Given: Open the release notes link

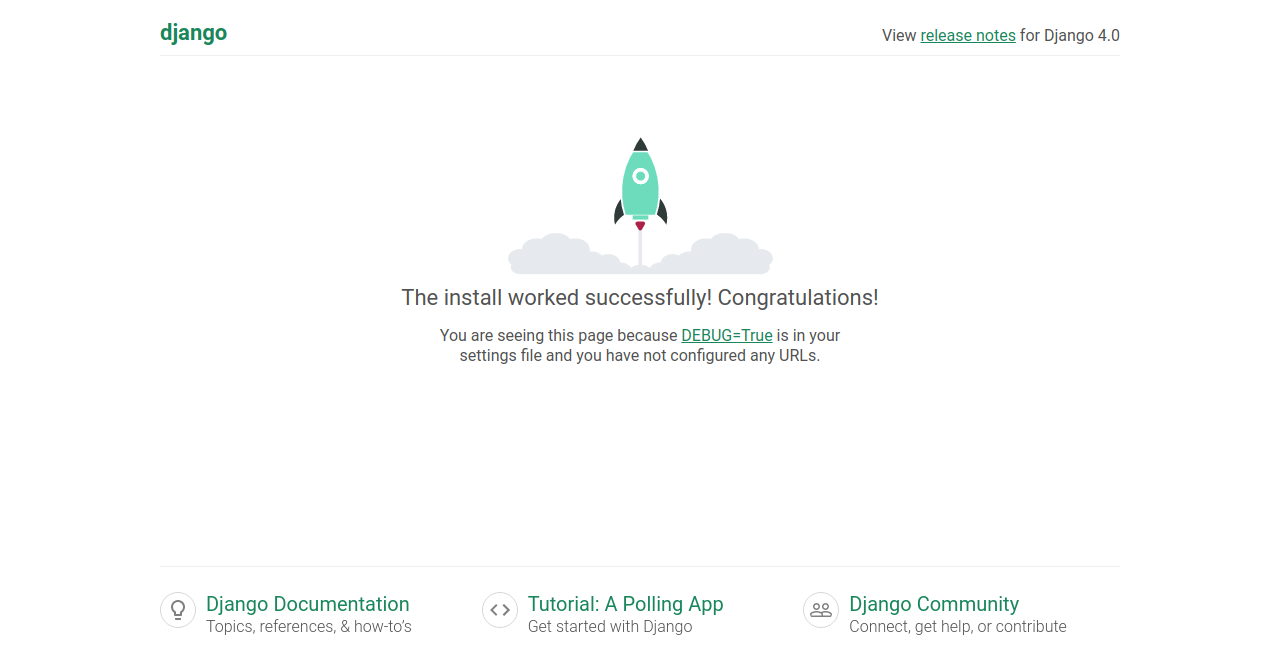Looking at the screenshot, I should [967, 36].
